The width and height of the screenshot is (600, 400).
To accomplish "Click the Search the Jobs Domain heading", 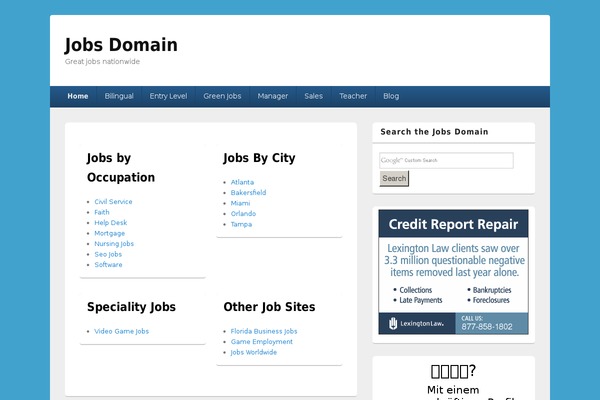I will pos(434,132).
